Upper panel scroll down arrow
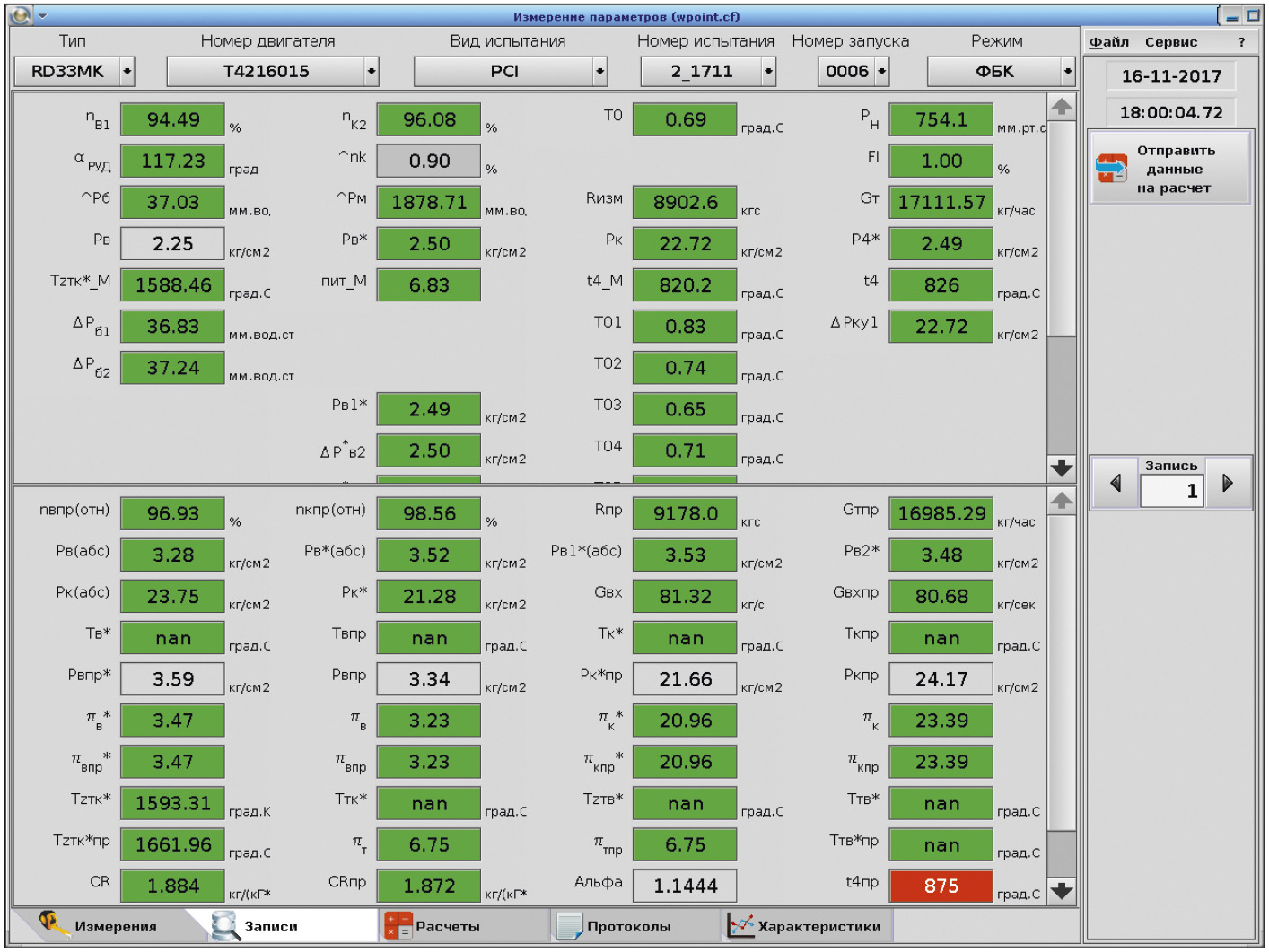The width and height of the screenshot is (1269, 952). point(1062,468)
